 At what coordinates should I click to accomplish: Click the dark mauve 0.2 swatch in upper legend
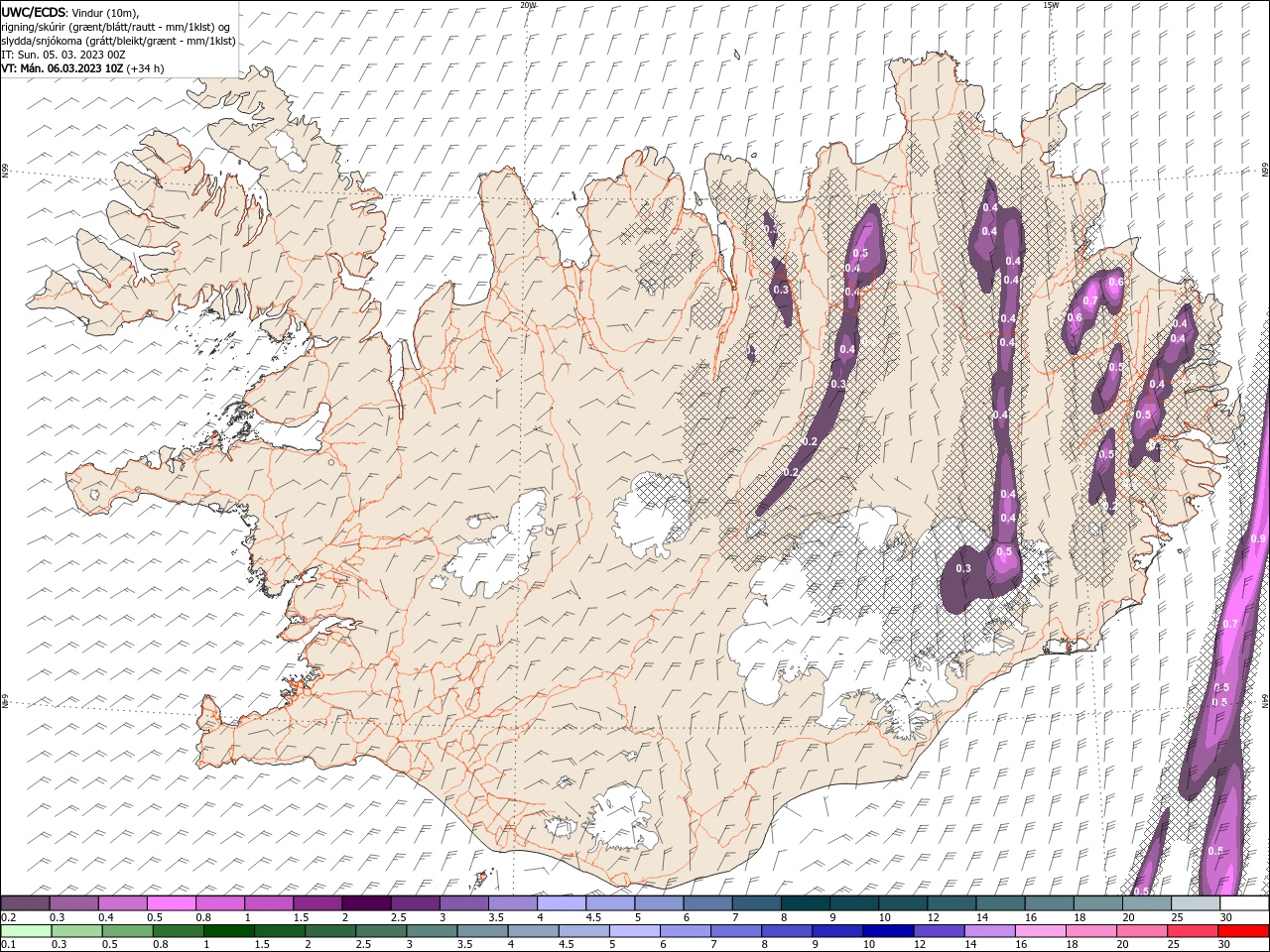[25, 903]
